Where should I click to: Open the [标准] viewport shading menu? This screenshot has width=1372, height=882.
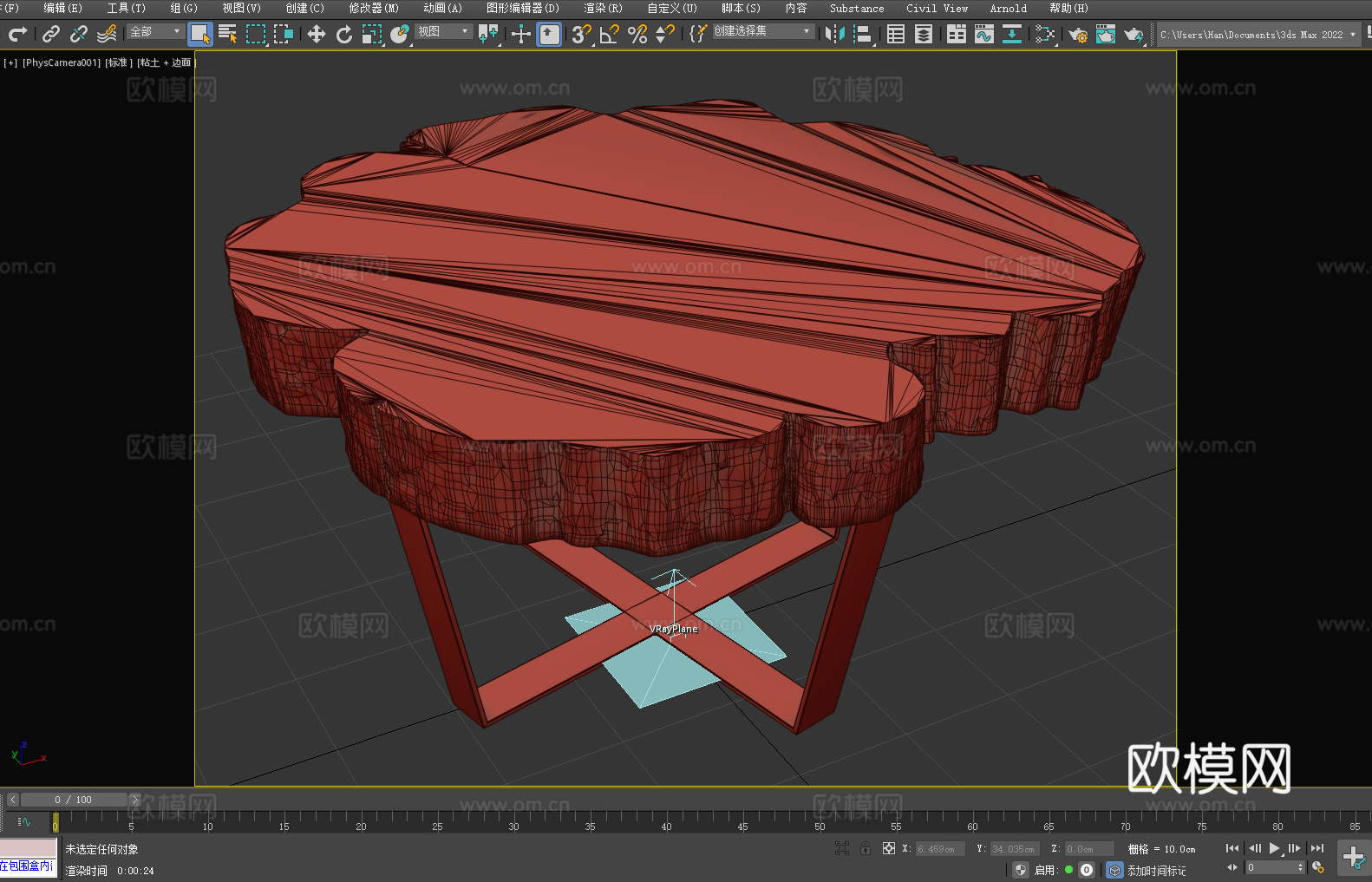119,62
